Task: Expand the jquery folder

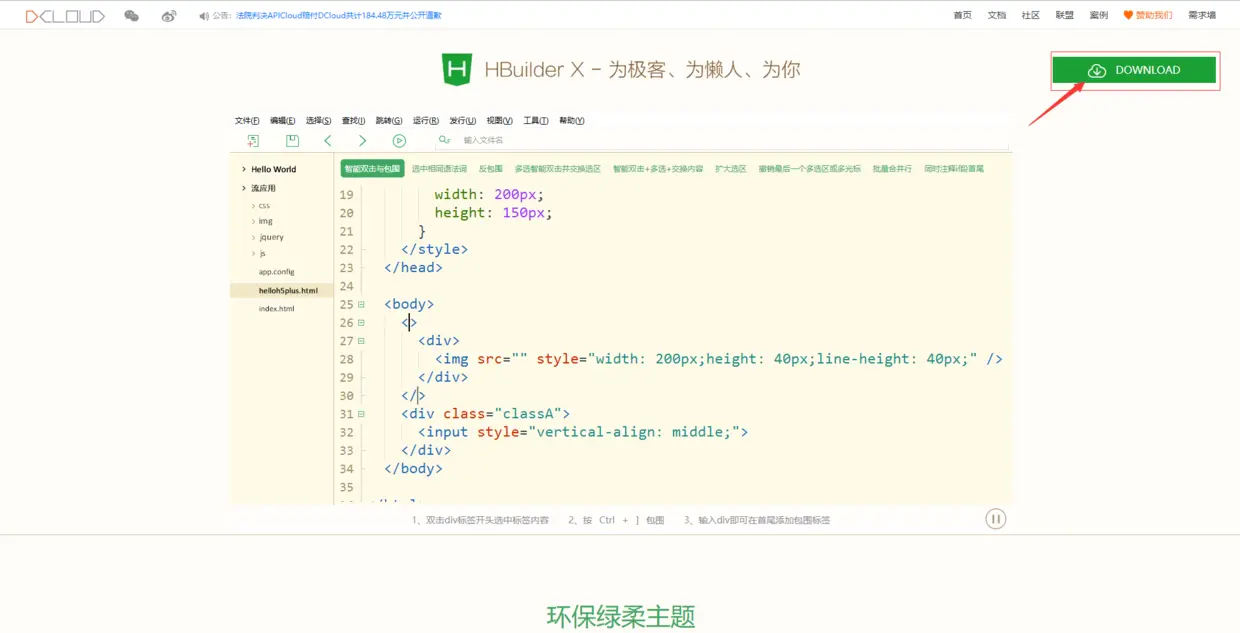Action: 253,237
